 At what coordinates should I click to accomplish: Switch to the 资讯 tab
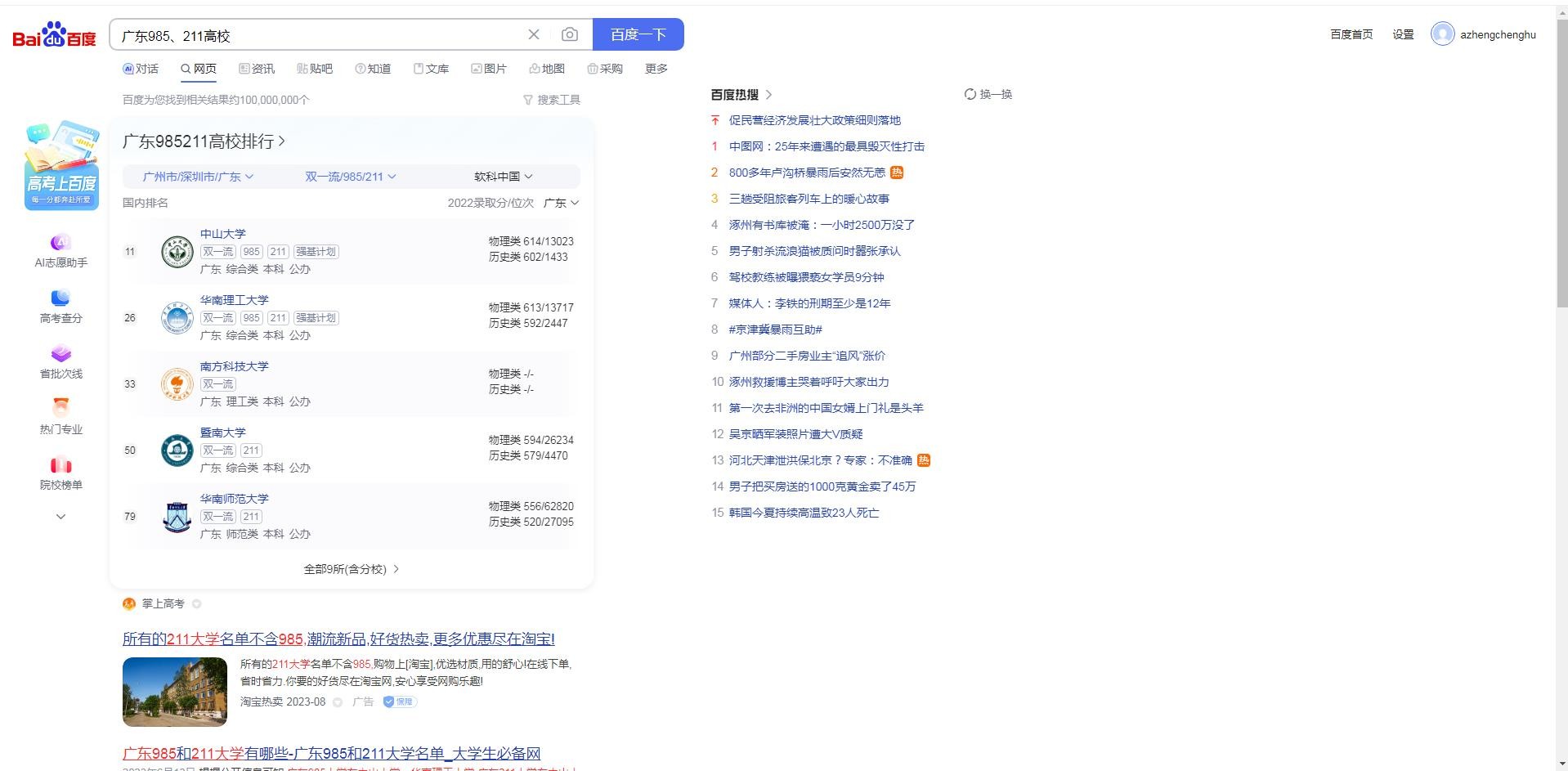(x=257, y=69)
